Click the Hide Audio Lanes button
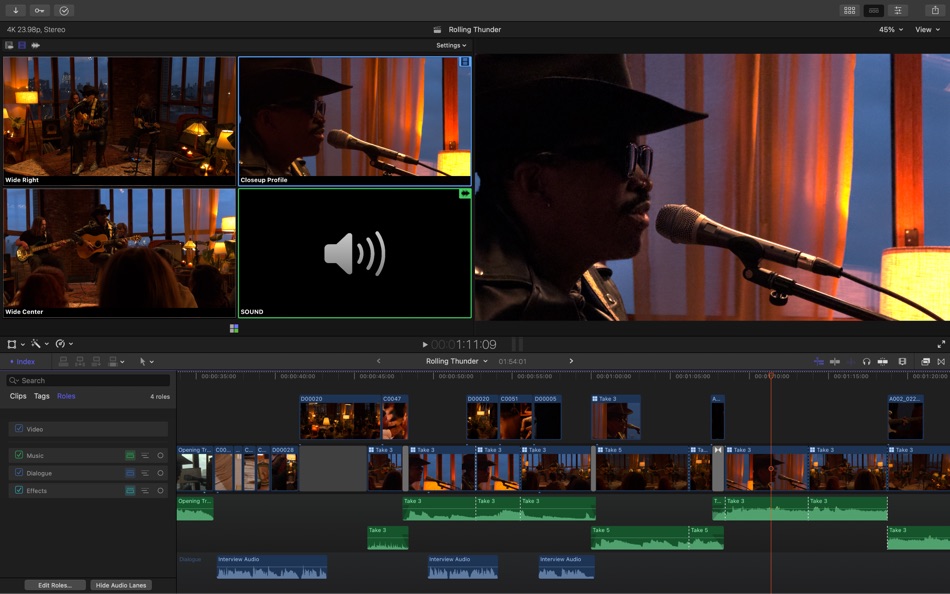This screenshot has width=950, height=594. coord(123,584)
